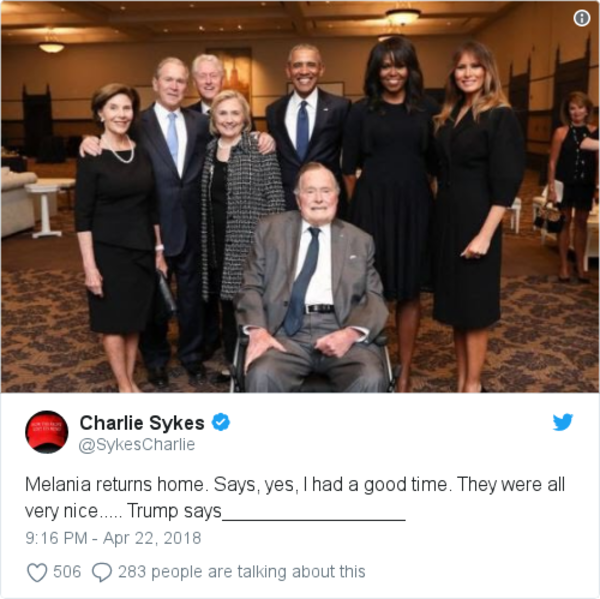Viewport: 600px width, 599px height.
Task: Click the woman in the tweed jacket
Action: click(x=239, y=214)
